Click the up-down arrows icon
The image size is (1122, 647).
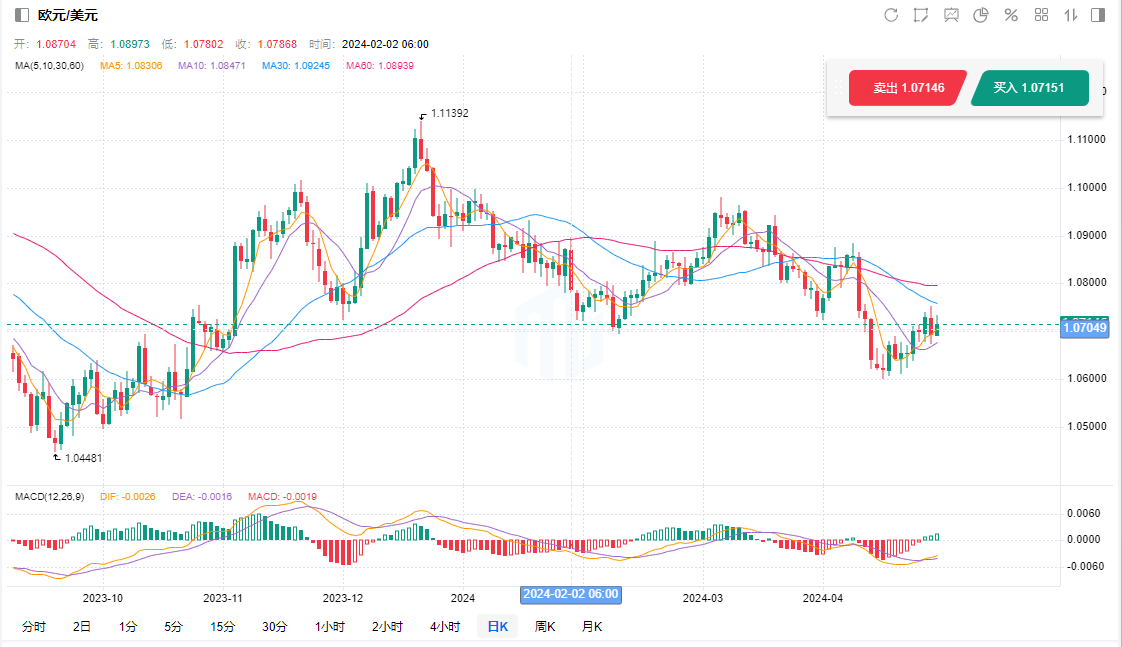click(1070, 15)
